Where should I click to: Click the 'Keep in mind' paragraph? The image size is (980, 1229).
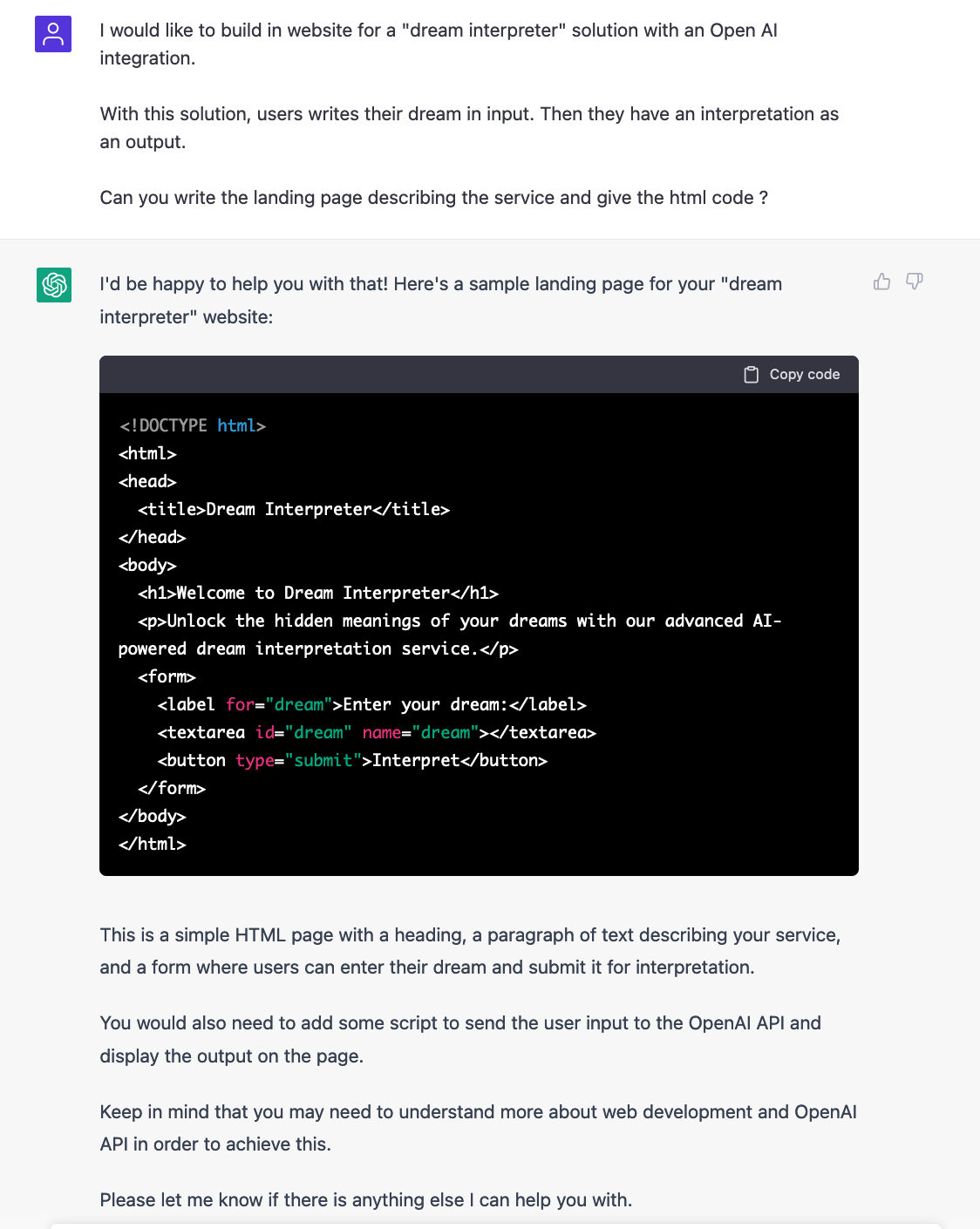(479, 1128)
